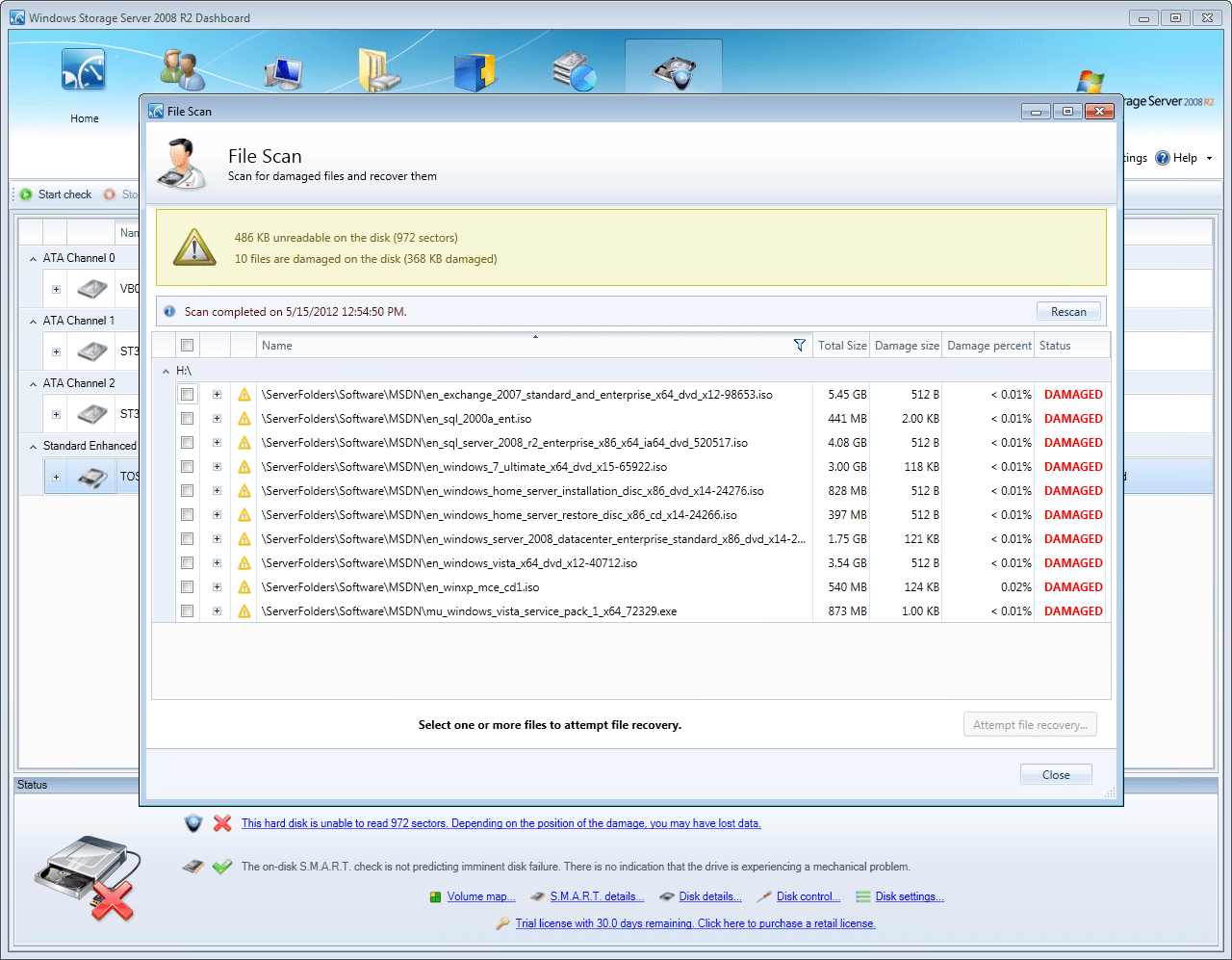Open the Home dashboard tab icon
The image size is (1232, 960).
84,68
